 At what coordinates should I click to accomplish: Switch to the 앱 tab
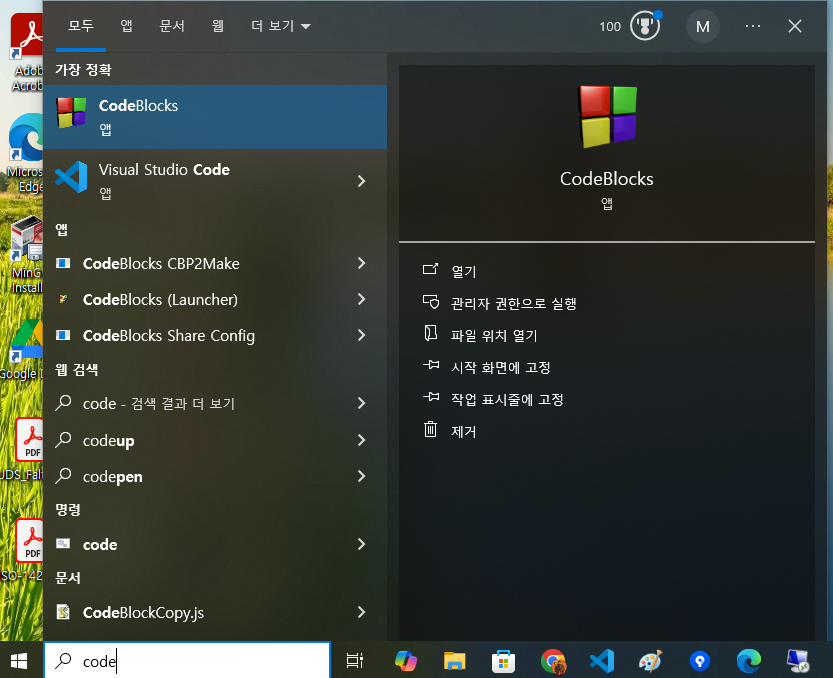(x=126, y=26)
